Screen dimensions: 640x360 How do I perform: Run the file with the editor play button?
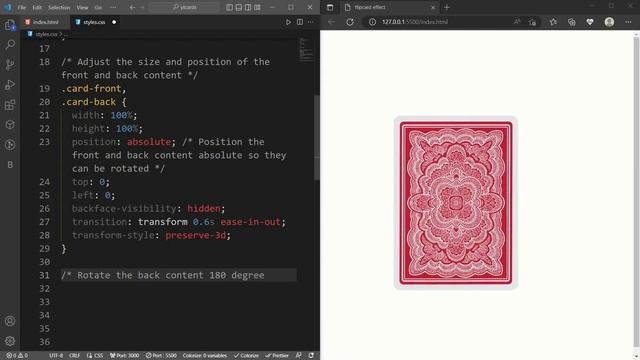pyautogui.click(x=288, y=22)
